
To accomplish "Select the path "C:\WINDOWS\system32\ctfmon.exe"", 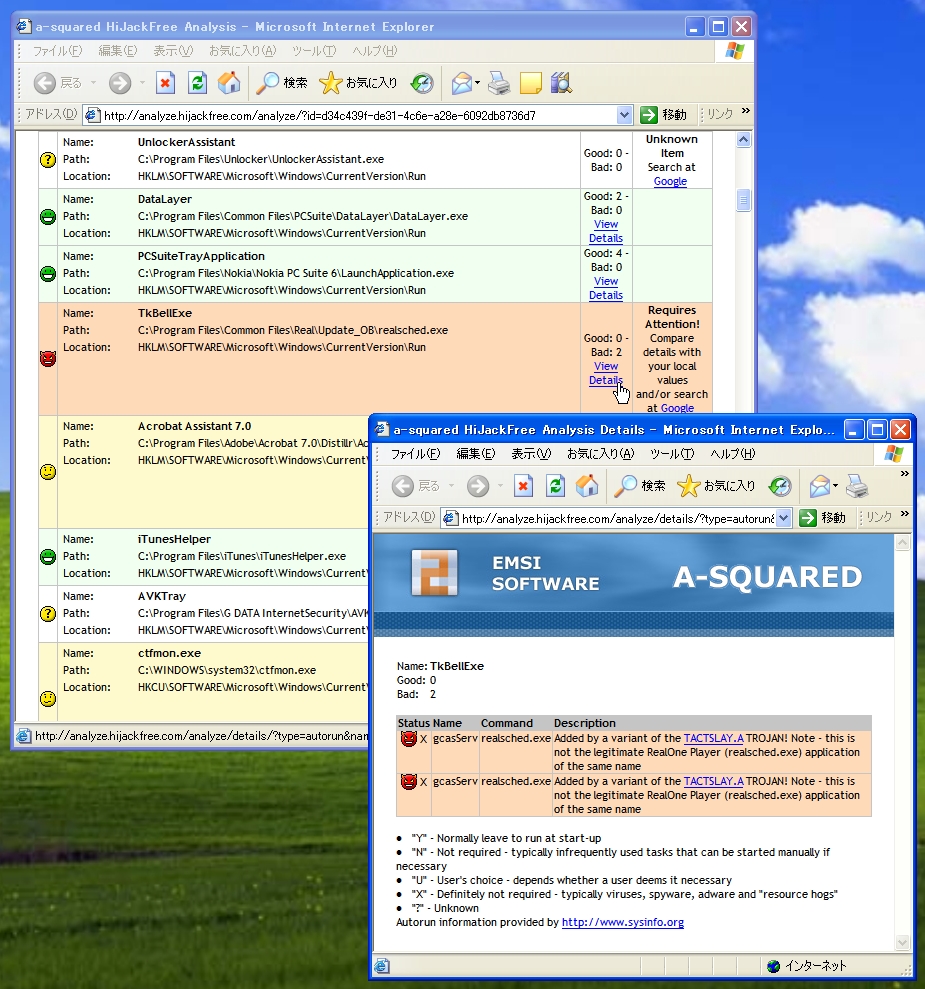I will tap(227, 670).
